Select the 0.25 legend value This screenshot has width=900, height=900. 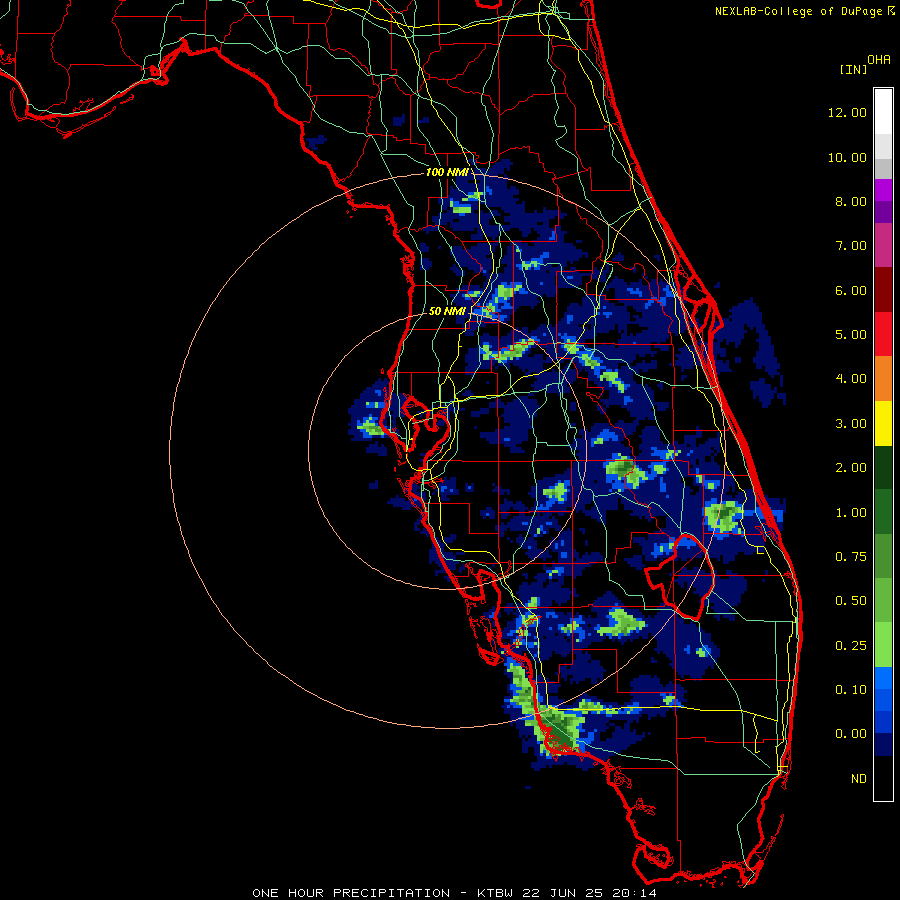[x=851, y=646]
